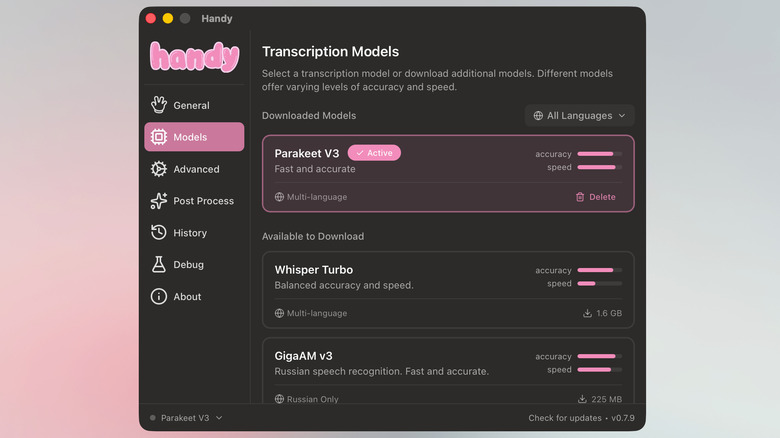Open the Post Process section
This screenshot has height=438, width=780.
(x=194, y=201)
